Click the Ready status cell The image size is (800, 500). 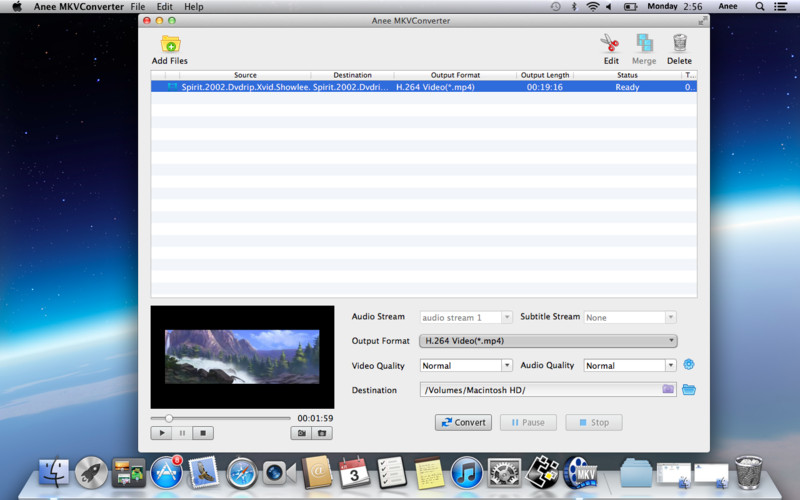[627, 87]
